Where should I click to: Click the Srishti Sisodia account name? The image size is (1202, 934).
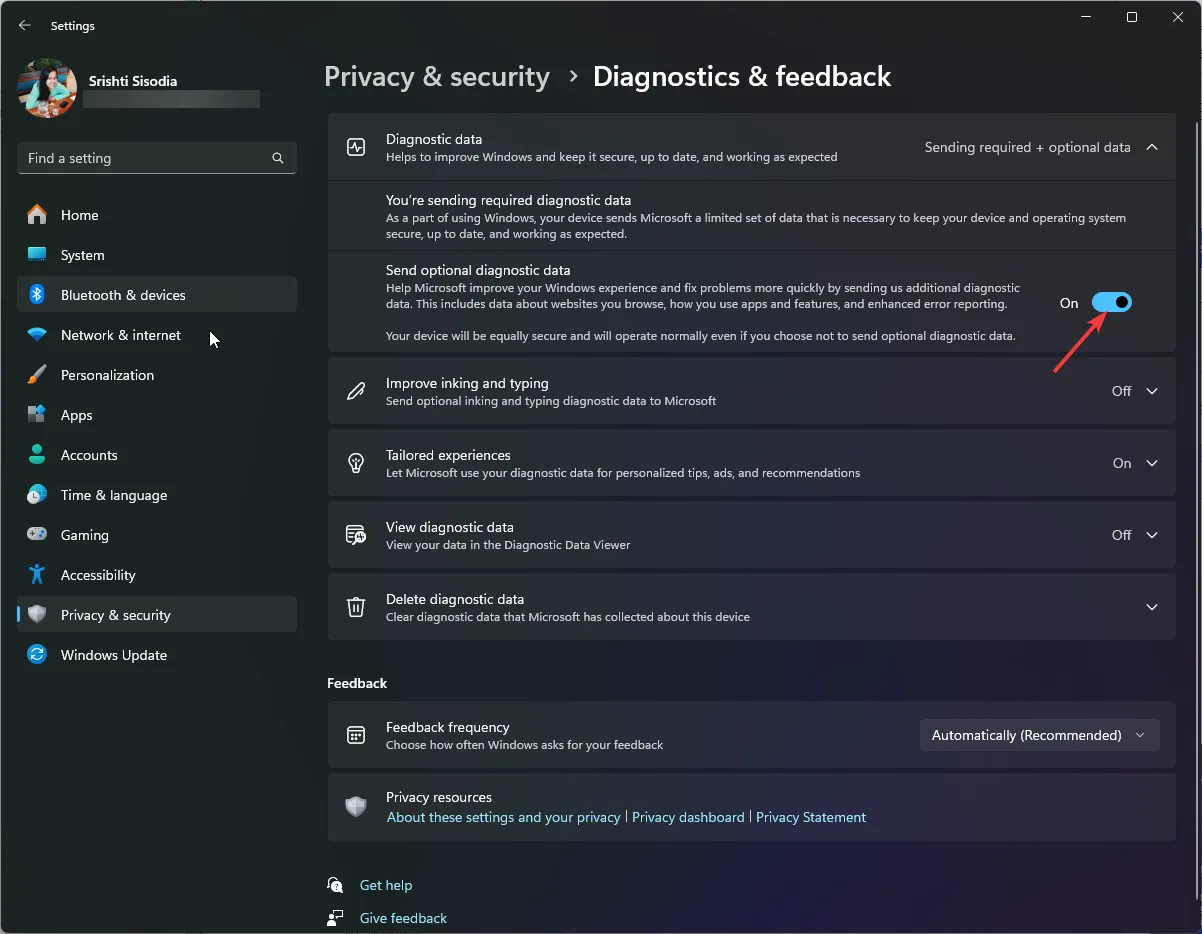[x=133, y=81]
